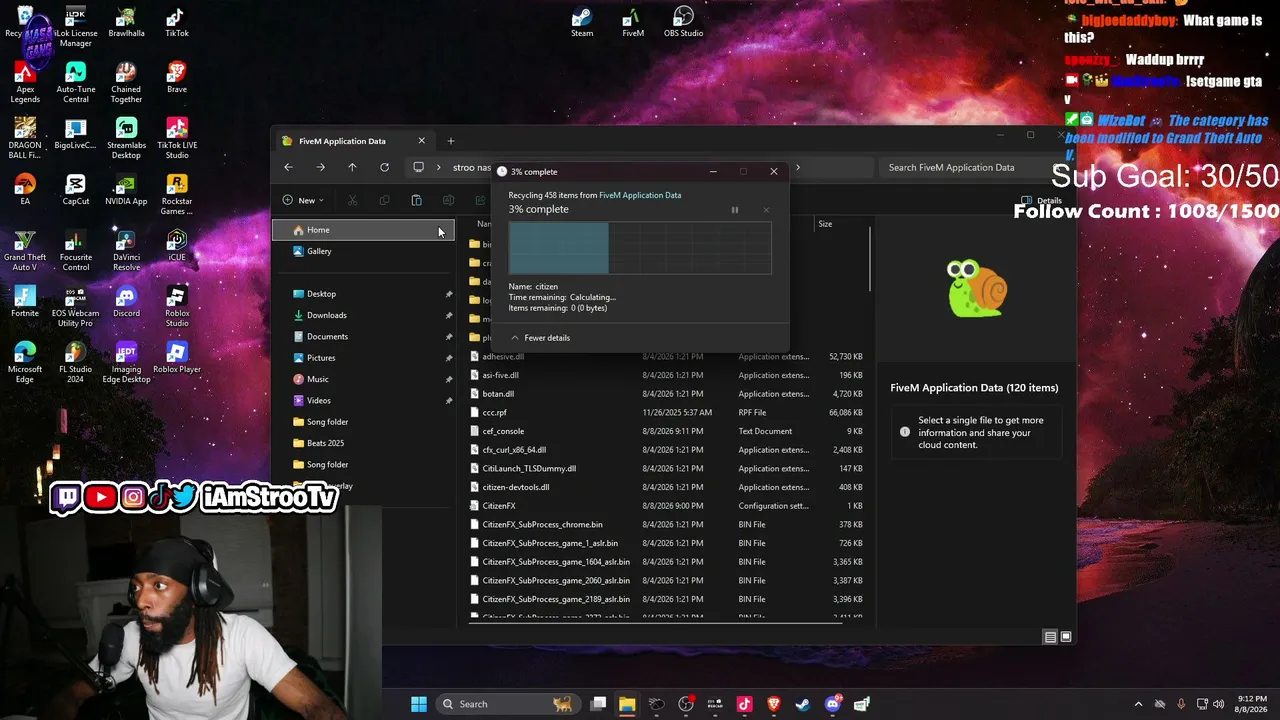Launch FL Studio 2024 shortcut
The height and width of the screenshot is (720, 1280).
click(75, 363)
